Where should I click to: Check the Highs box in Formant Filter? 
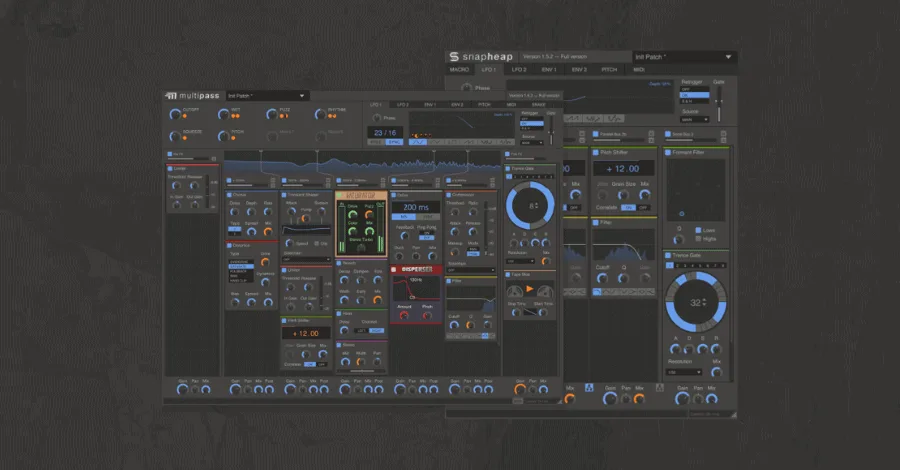[x=698, y=239]
